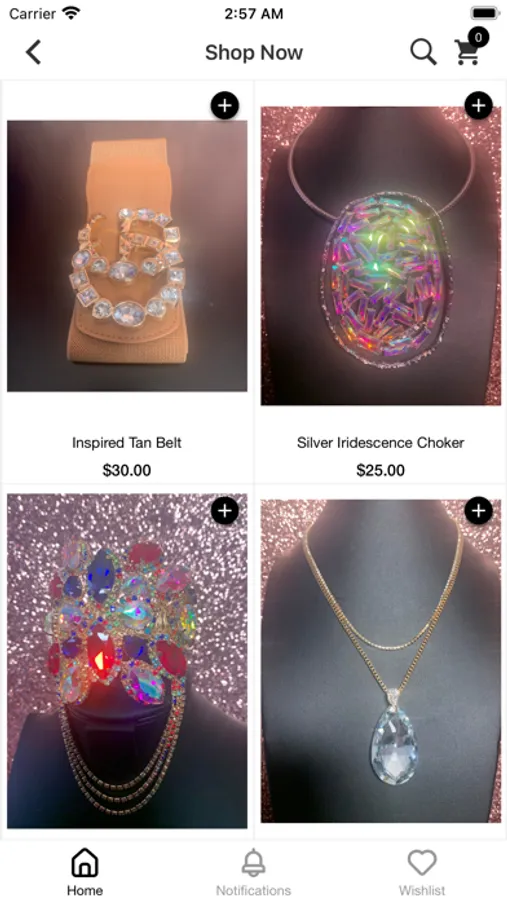Screen dimensions: 507x900
Task: Open the Silver Iridescence Choker product name
Action: pos(381,443)
